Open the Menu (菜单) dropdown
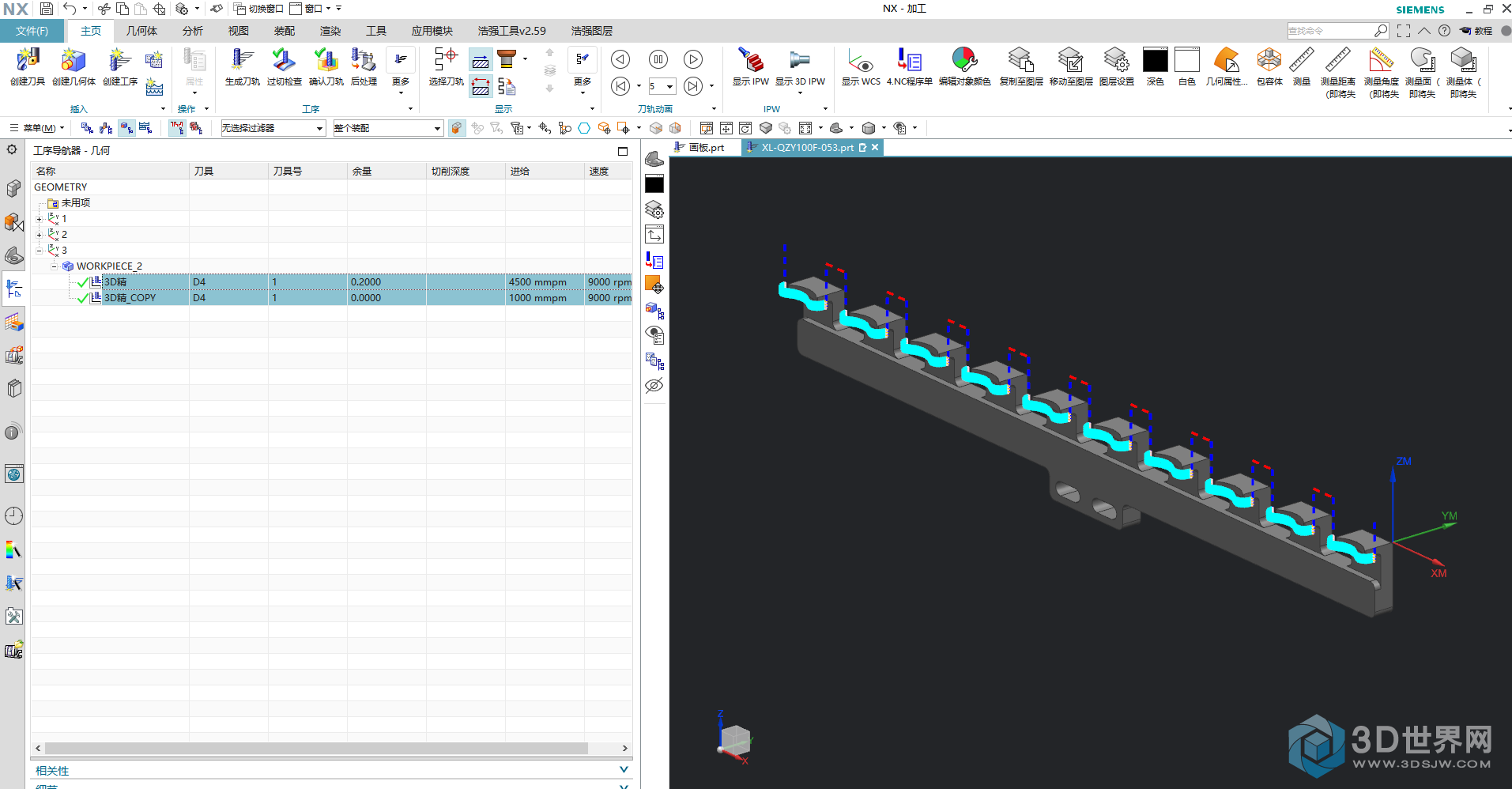The height and width of the screenshot is (789, 1512). click(x=37, y=128)
